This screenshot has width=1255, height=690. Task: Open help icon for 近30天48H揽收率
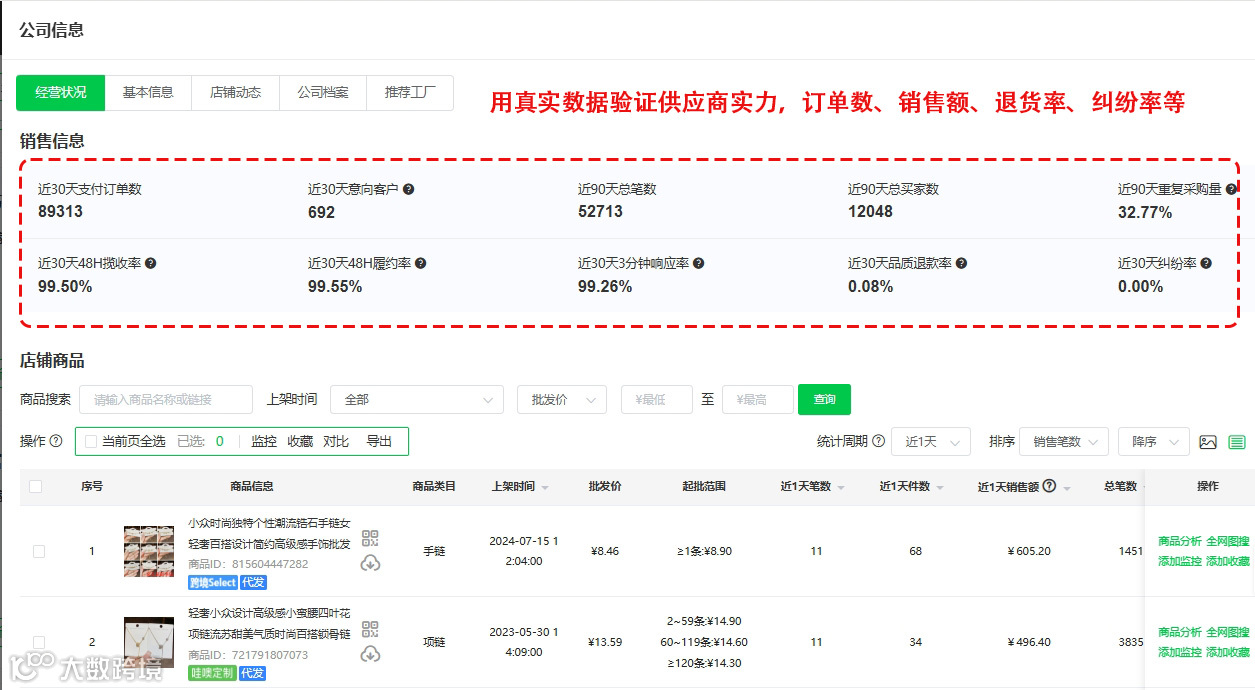click(x=151, y=263)
